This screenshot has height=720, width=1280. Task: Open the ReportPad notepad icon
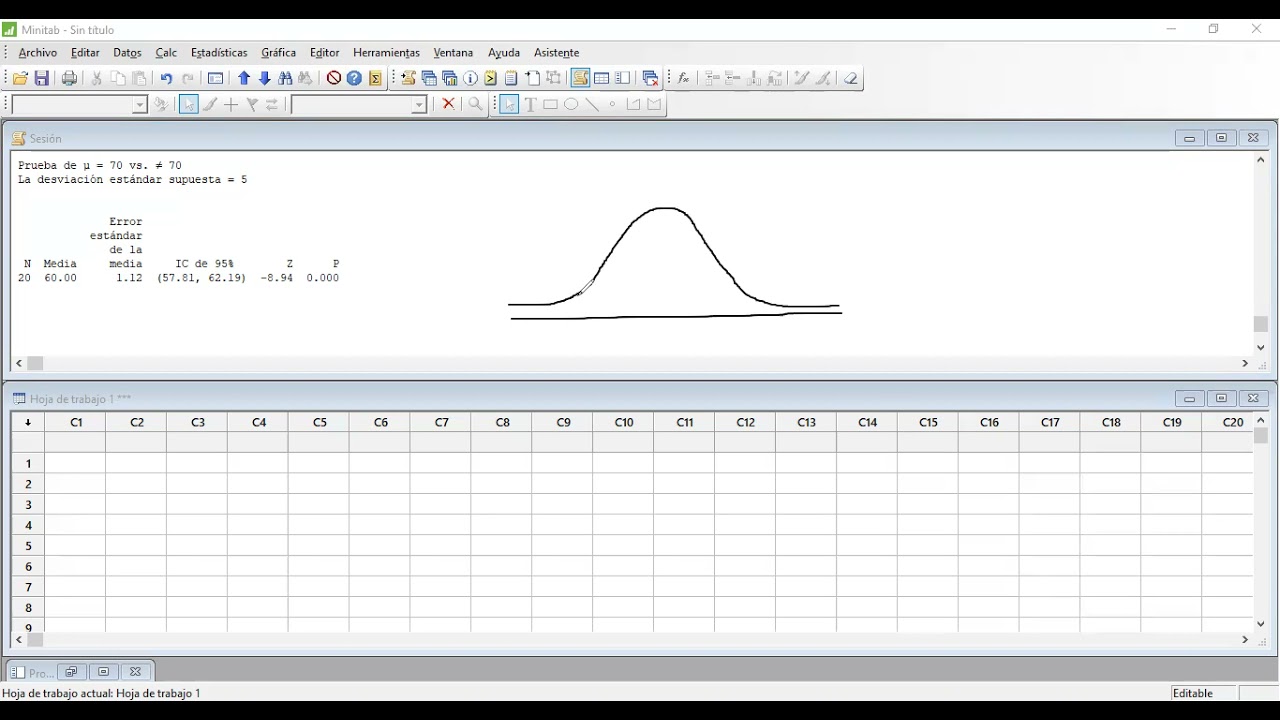[x=512, y=78]
